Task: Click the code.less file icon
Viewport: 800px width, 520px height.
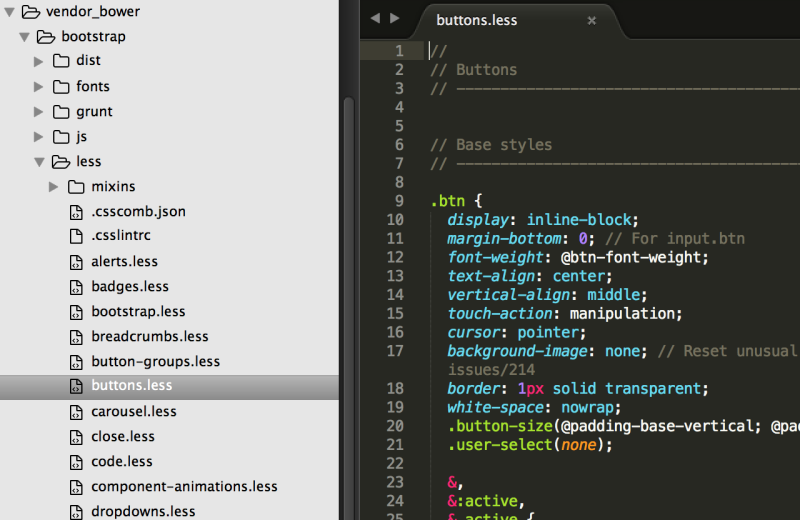Action: pos(76,462)
